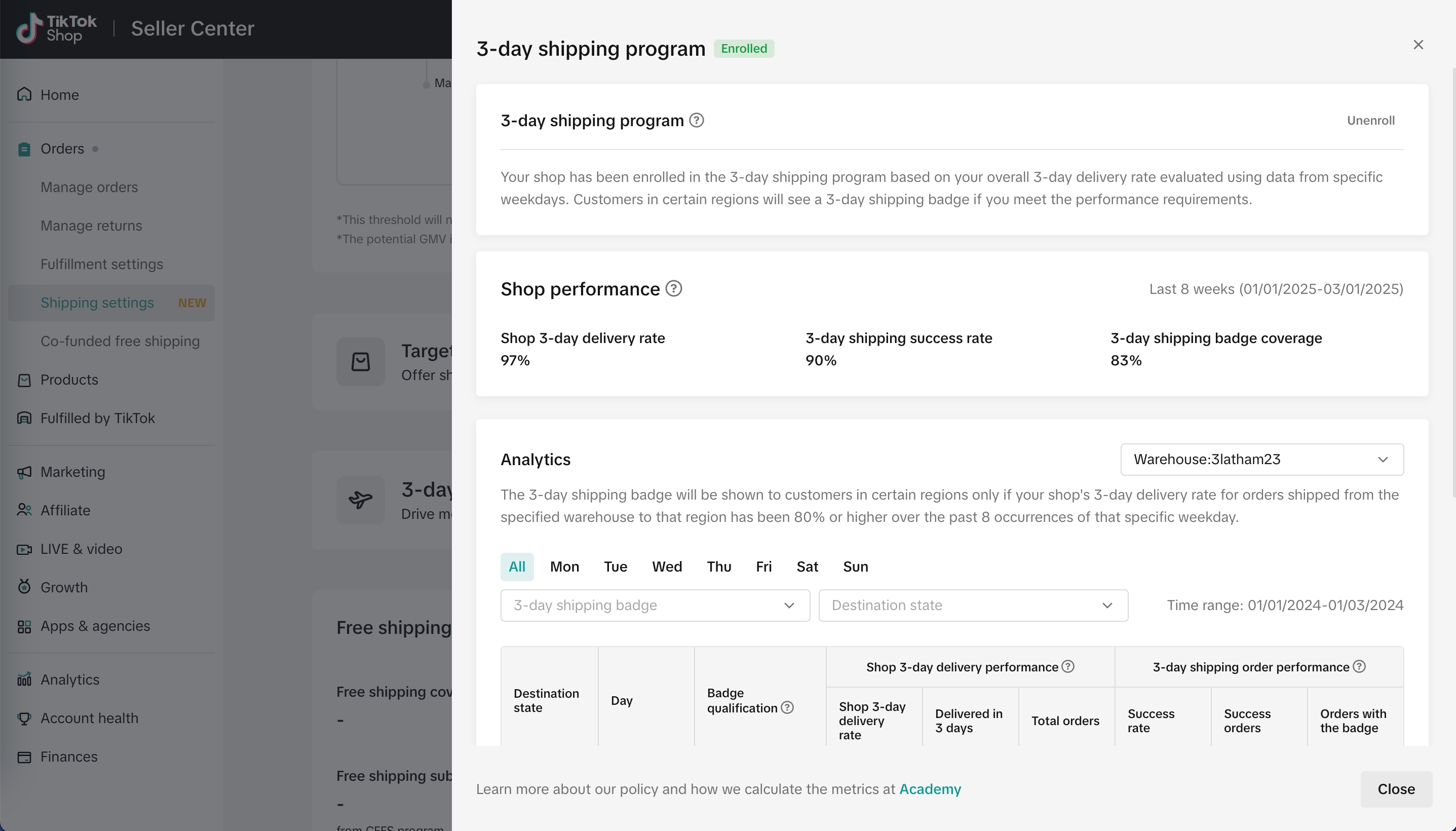Open the Academy link
The image size is (1456, 831).
tap(930, 789)
